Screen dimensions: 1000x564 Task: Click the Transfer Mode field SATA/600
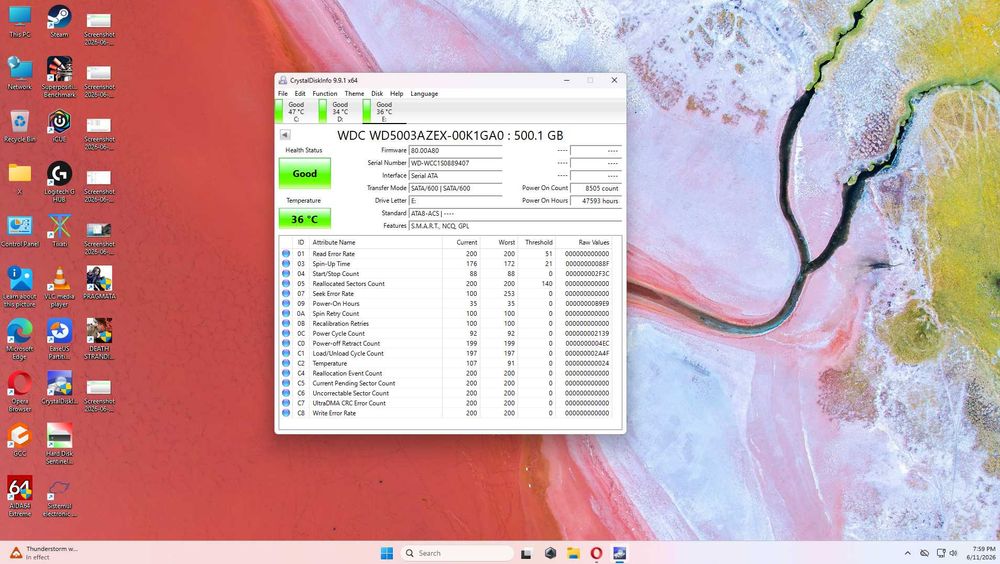(x=455, y=188)
